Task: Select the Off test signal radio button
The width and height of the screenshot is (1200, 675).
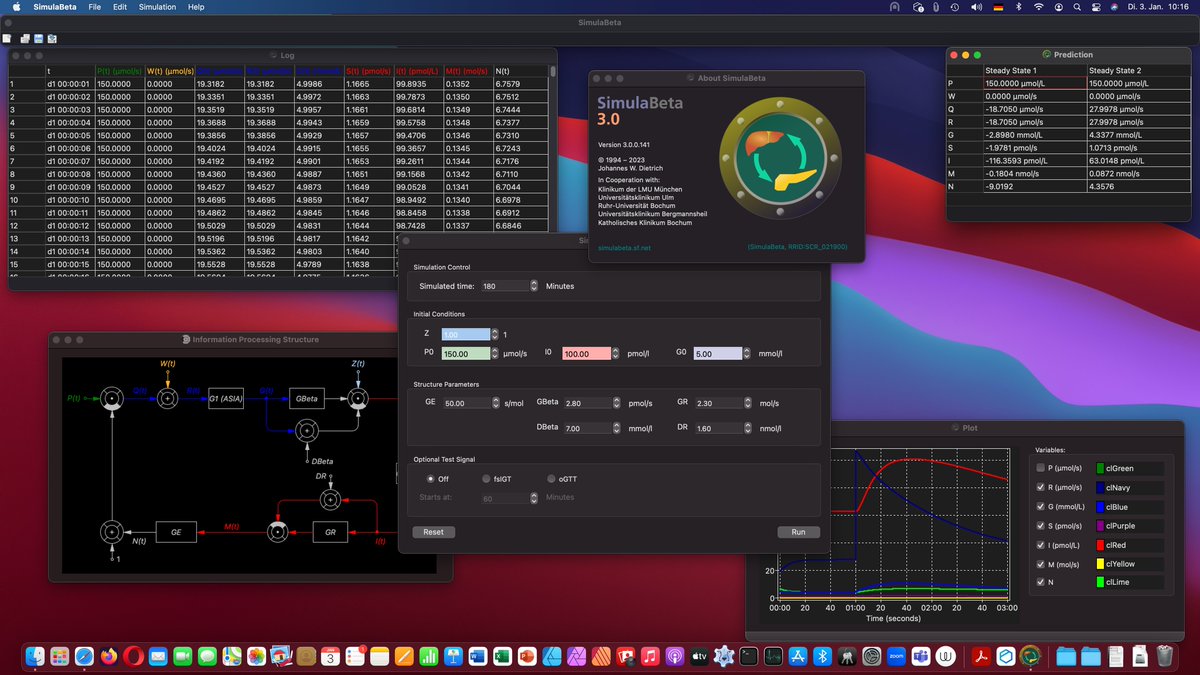Action: pos(431,479)
